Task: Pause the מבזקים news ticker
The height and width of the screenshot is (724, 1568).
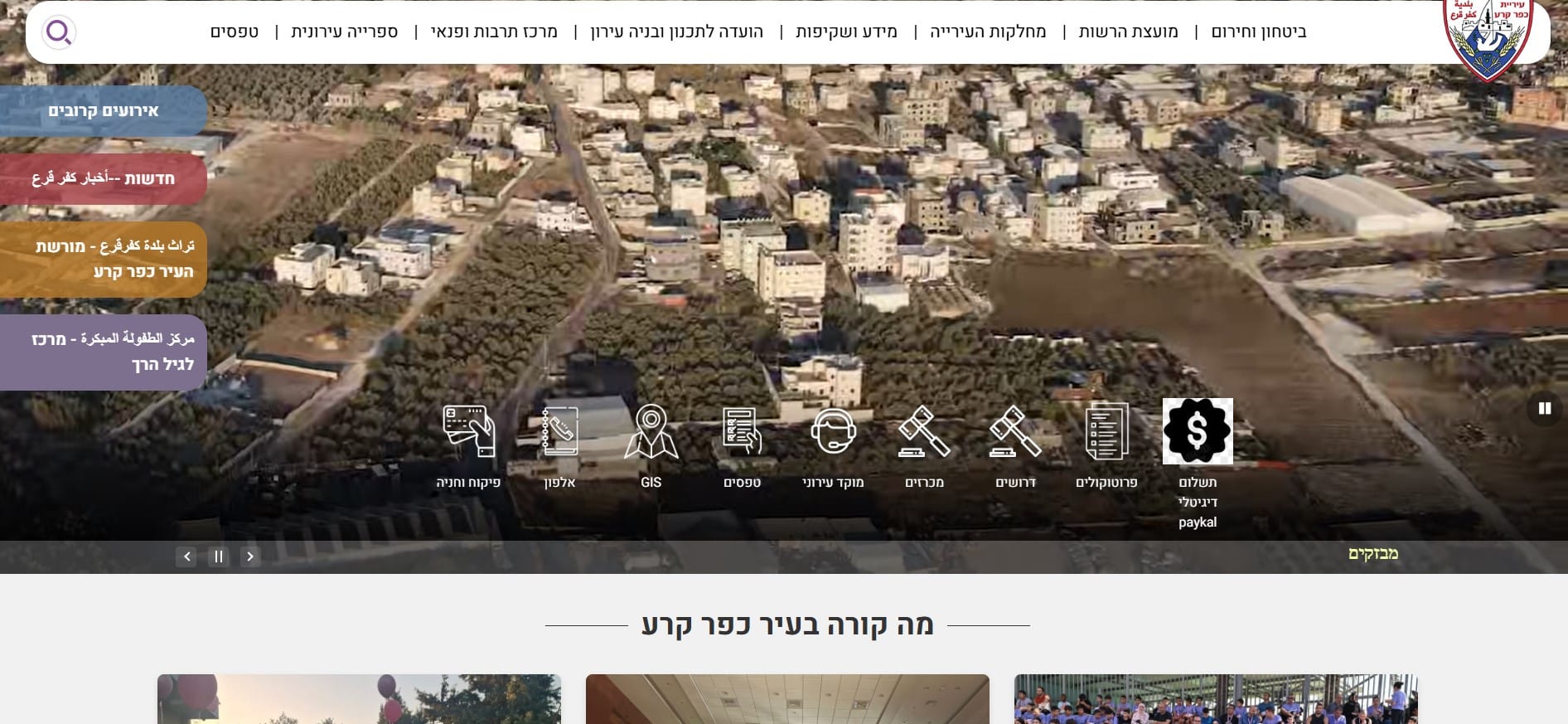Action: tap(219, 556)
